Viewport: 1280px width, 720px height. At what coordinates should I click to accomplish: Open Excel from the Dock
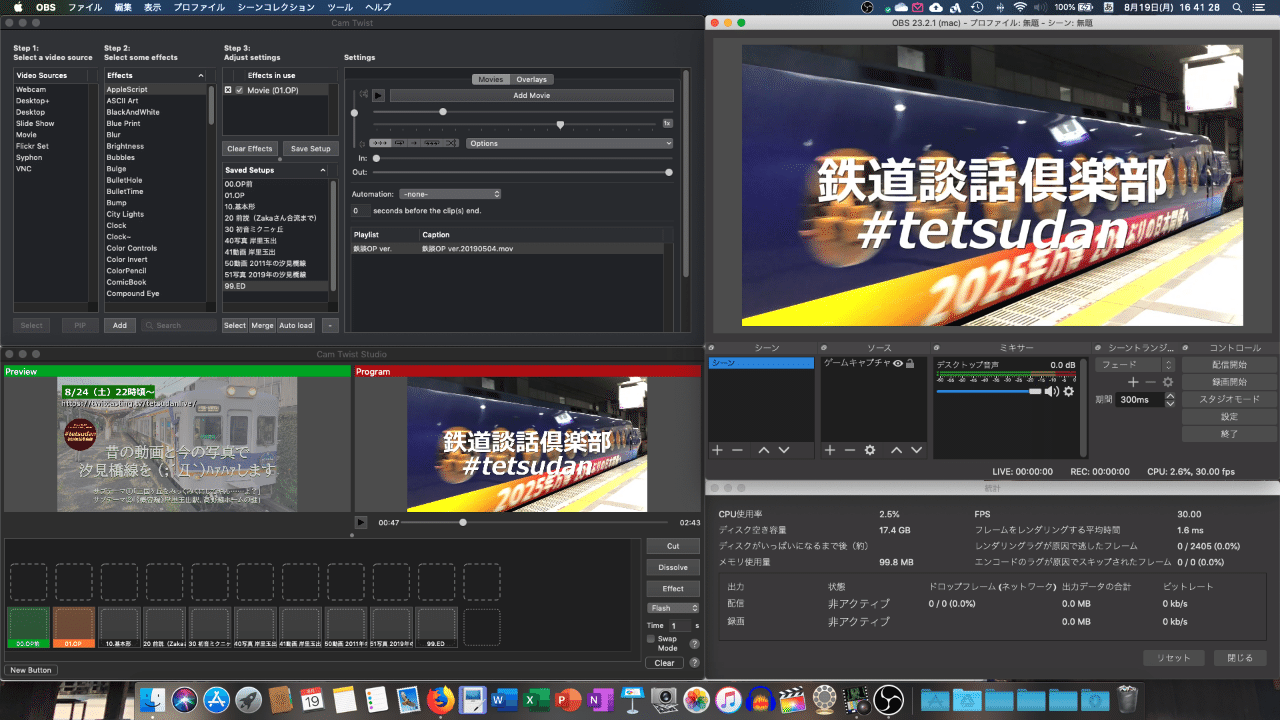(535, 699)
